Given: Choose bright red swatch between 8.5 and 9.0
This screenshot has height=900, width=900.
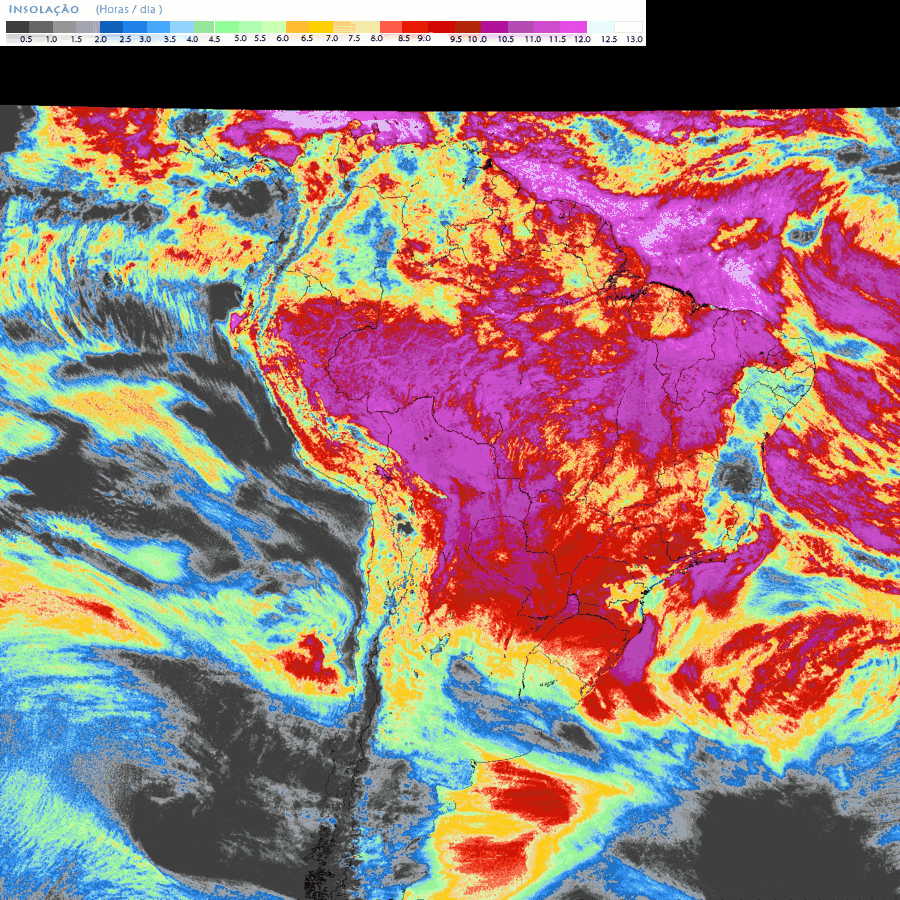Looking at the screenshot, I should point(414,27).
